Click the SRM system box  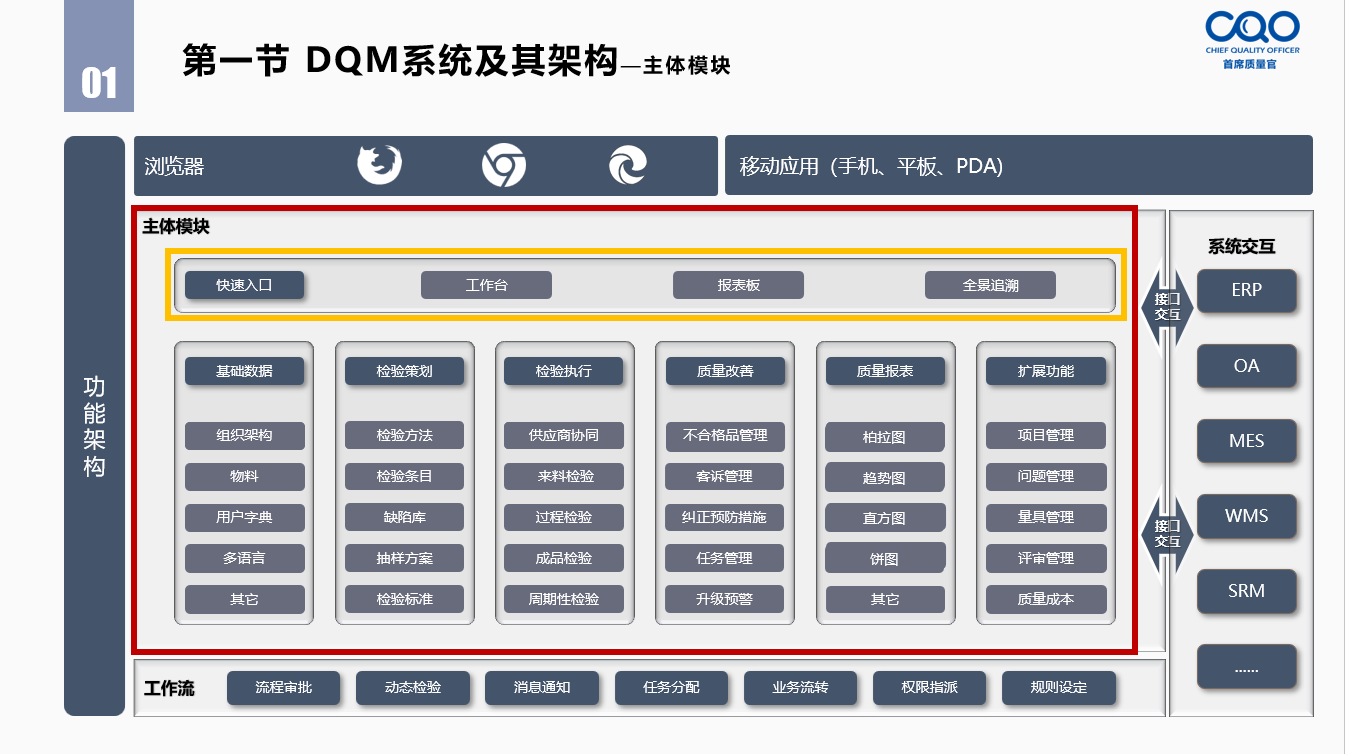click(1246, 590)
